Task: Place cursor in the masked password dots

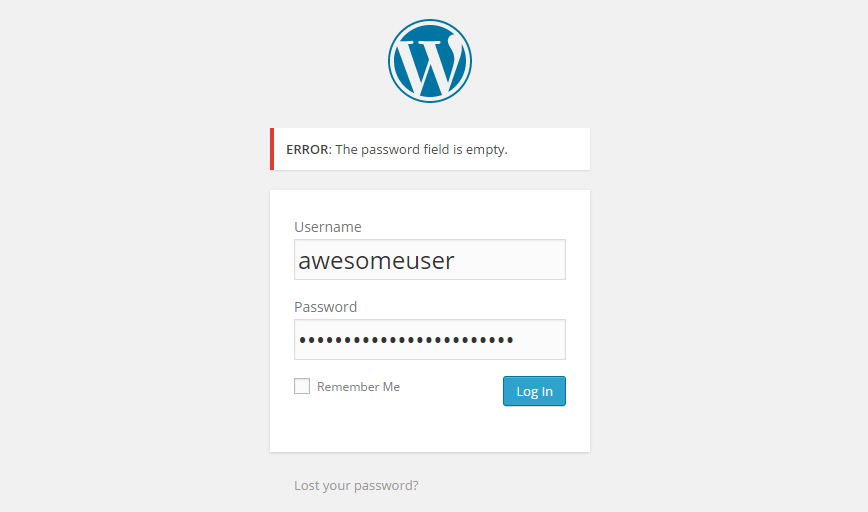Action: tap(406, 340)
